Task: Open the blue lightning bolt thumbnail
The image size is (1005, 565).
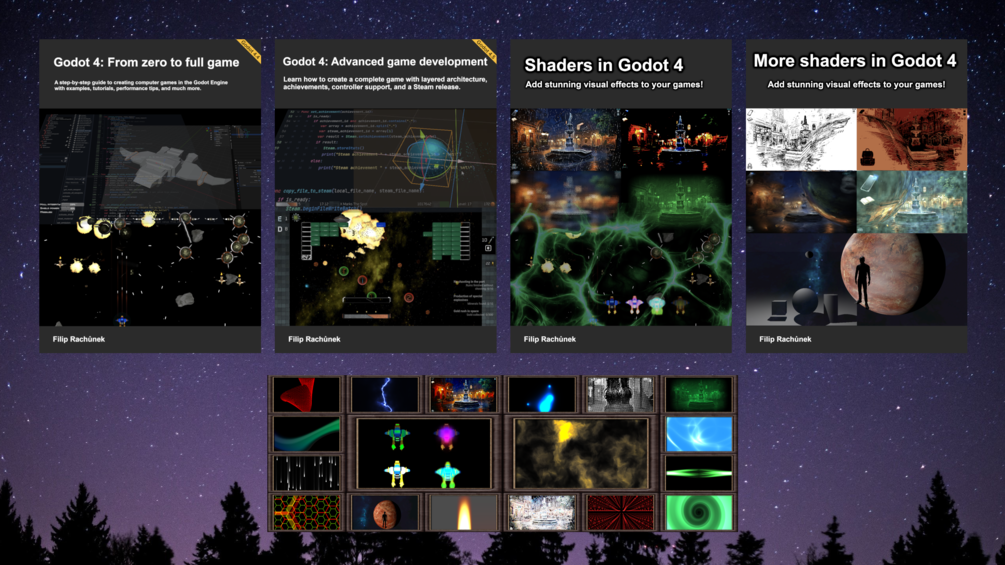Action: pos(385,394)
